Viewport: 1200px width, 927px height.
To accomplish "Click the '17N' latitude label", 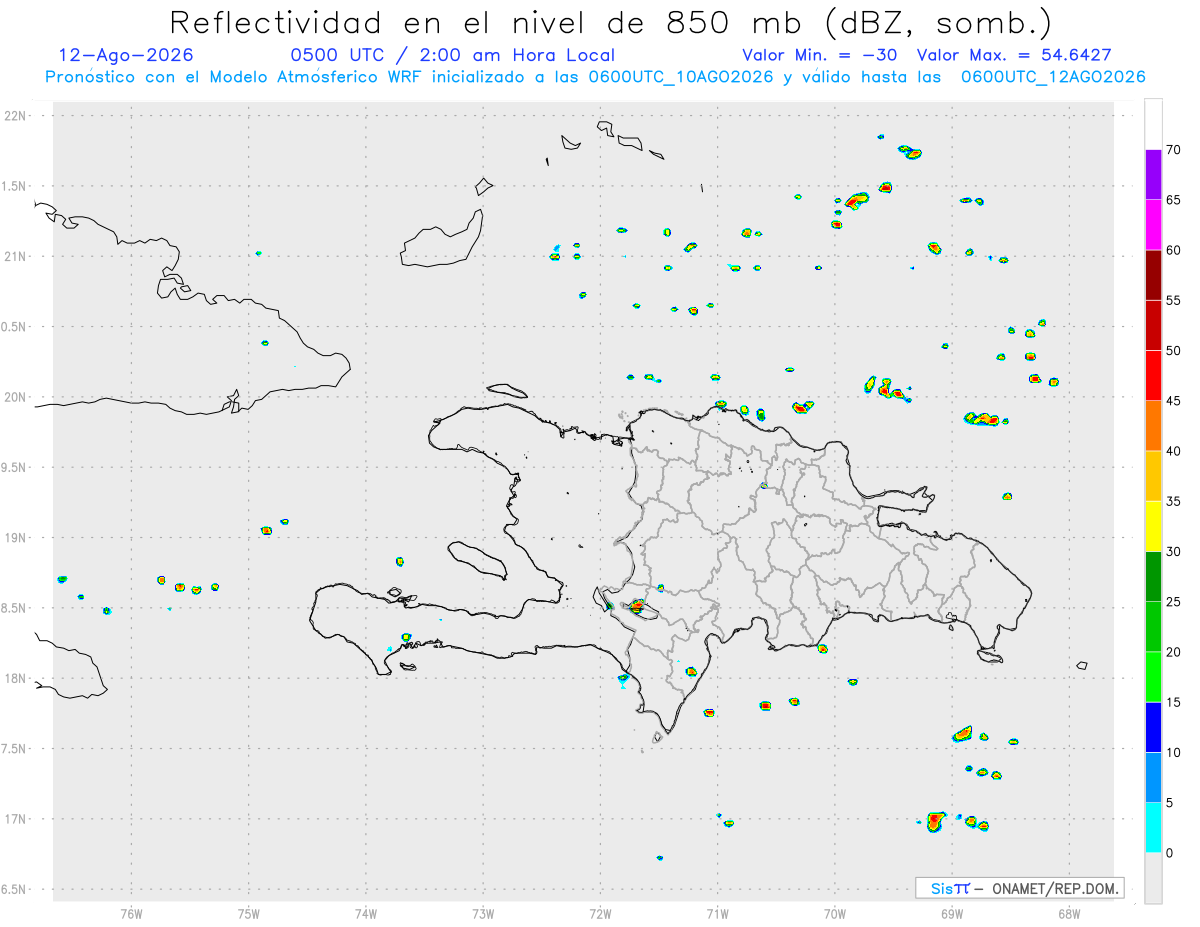I will point(15,819).
